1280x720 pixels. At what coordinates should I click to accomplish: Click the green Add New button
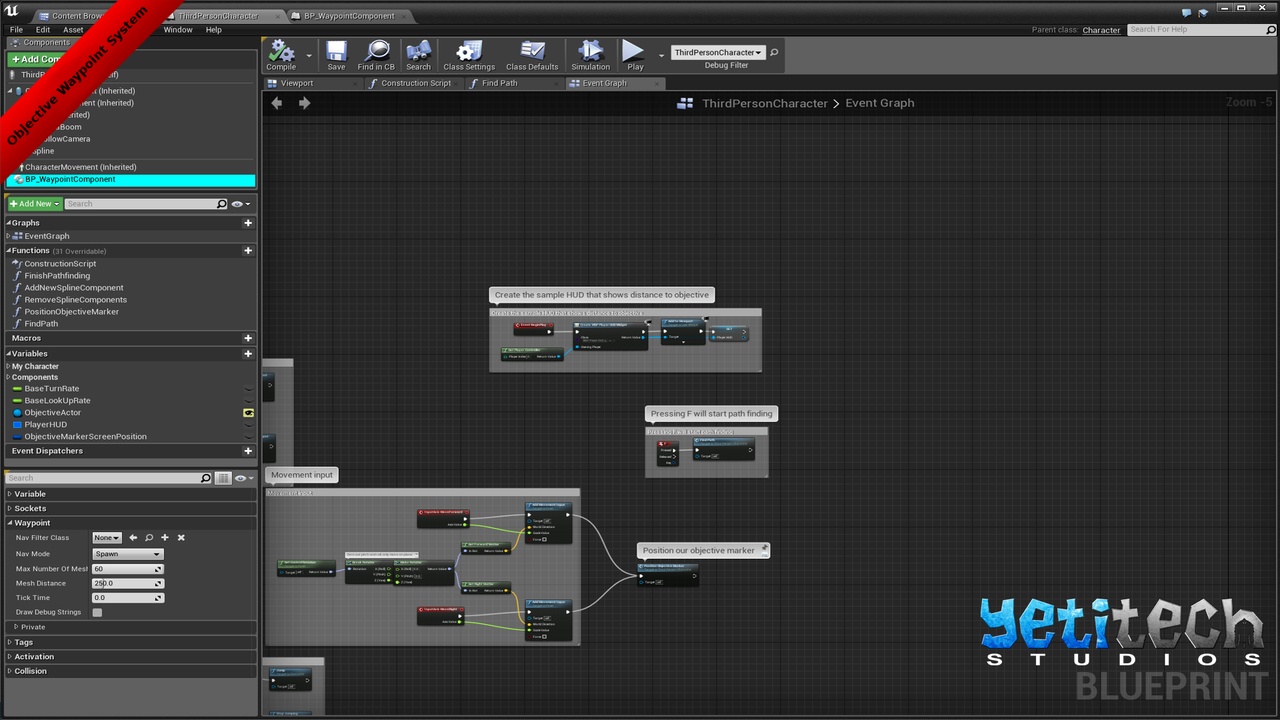coord(34,204)
